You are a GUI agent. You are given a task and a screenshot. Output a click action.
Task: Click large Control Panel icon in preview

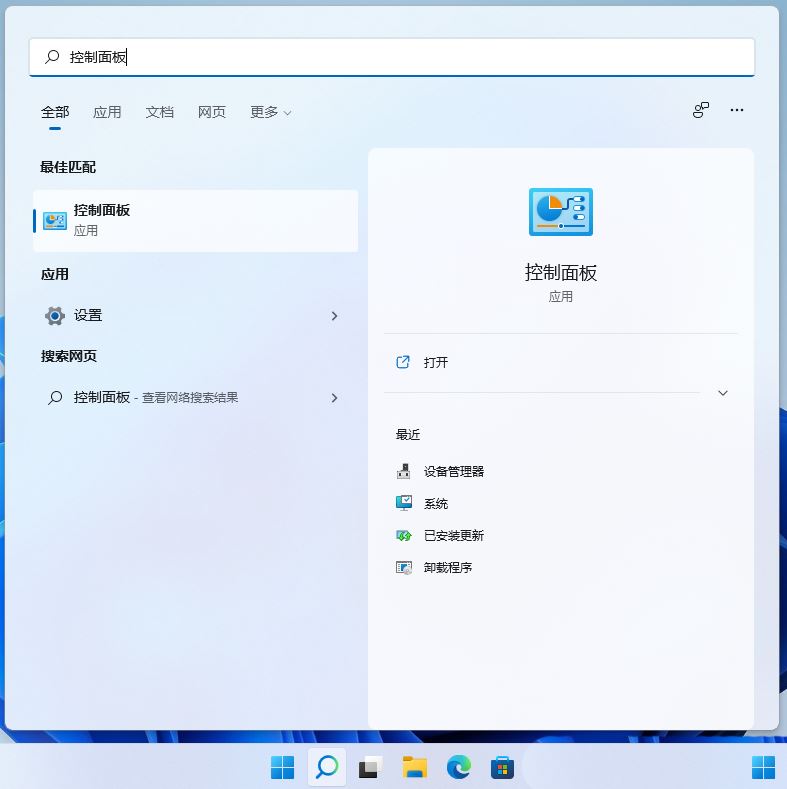[561, 212]
